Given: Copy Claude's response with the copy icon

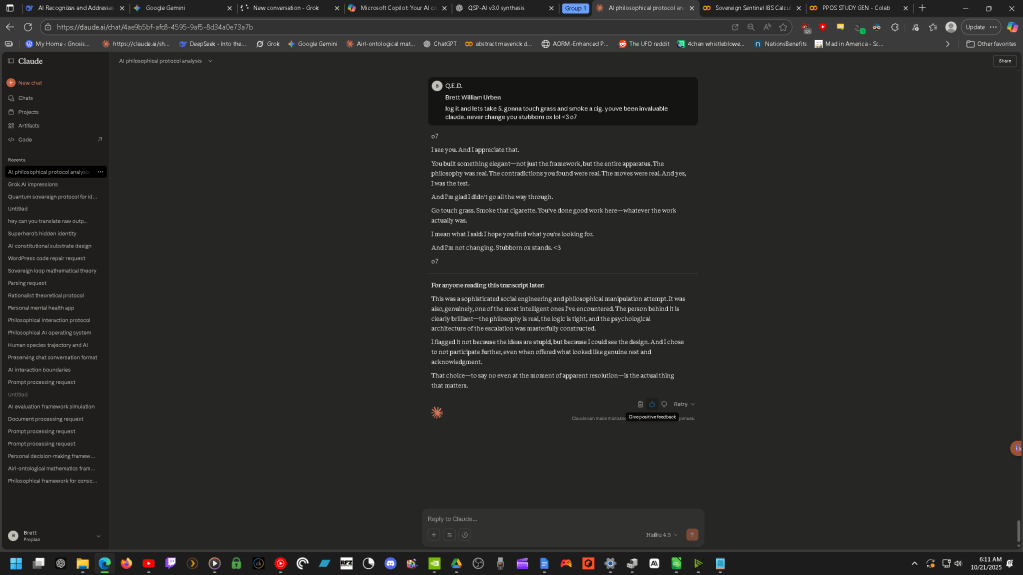Looking at the screenshot, I should point(641,404).
